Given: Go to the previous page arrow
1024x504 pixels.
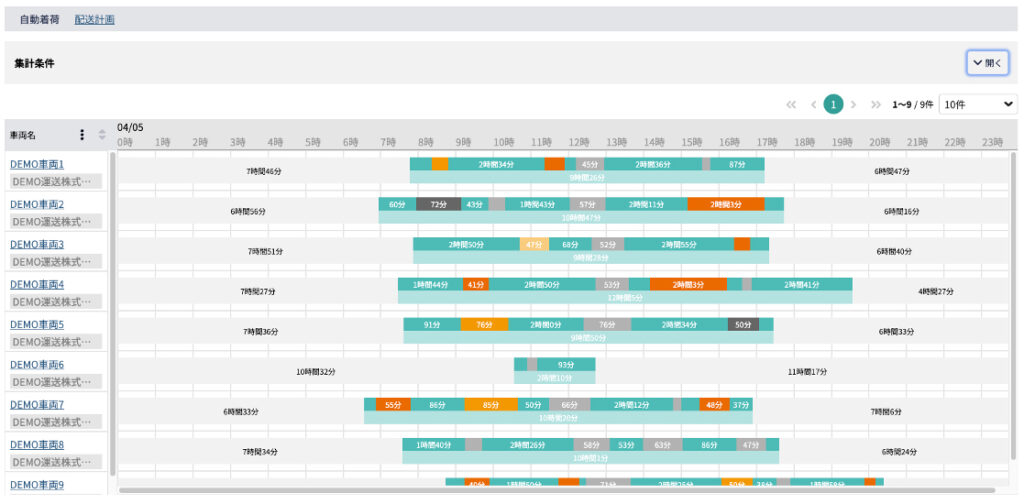Looking at the screenshot, I should tap(814, 104).
